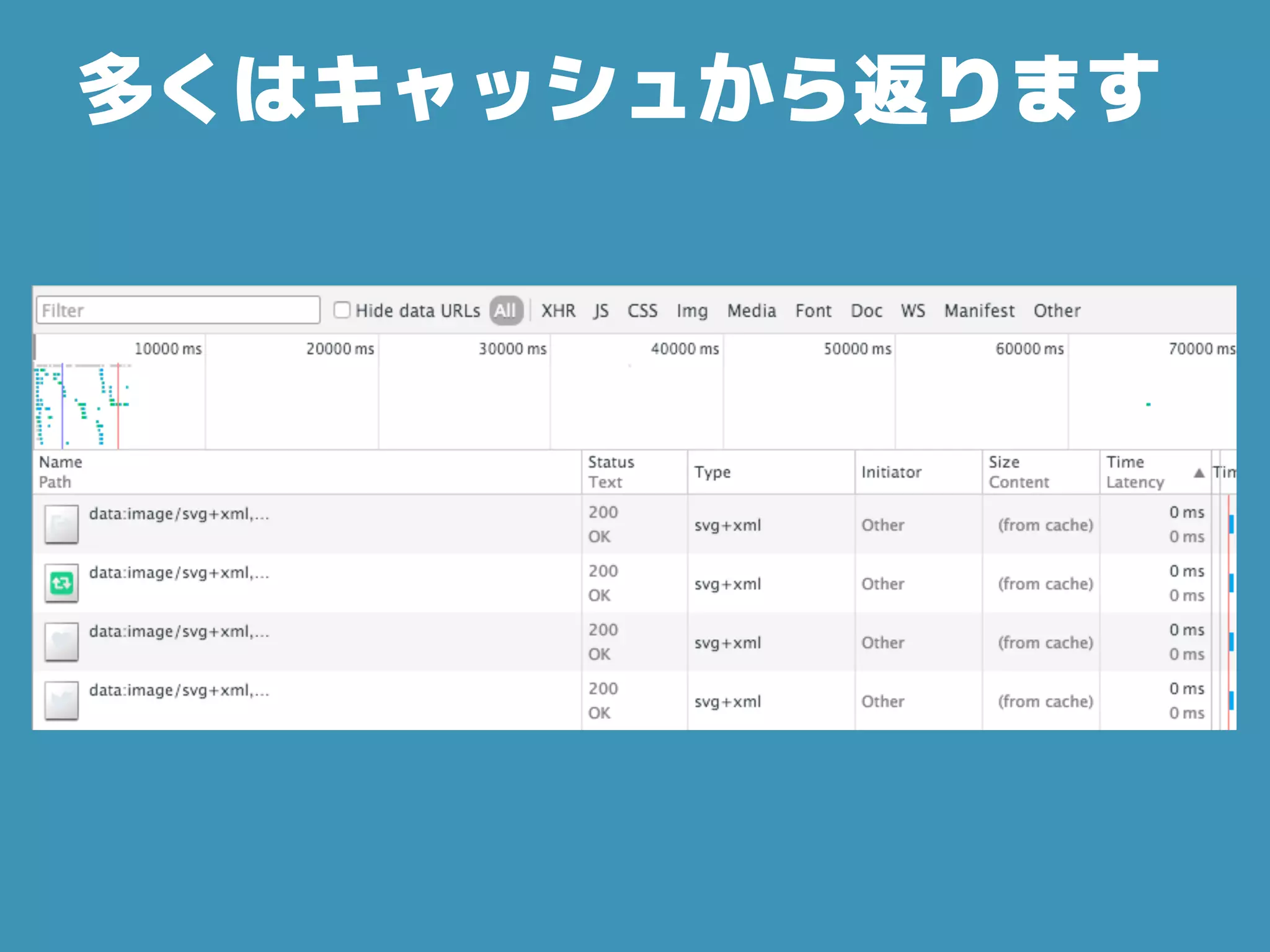Click the Time column sort arrow
Screen dimensions: 1270x952
[1199, 473]
